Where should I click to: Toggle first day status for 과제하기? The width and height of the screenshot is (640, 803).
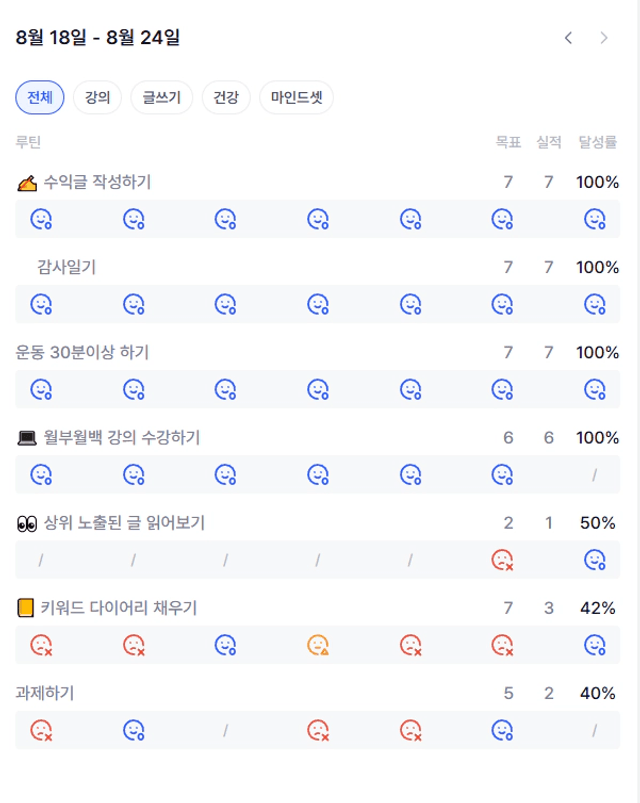pyautogui.click(x=41, y=731)
